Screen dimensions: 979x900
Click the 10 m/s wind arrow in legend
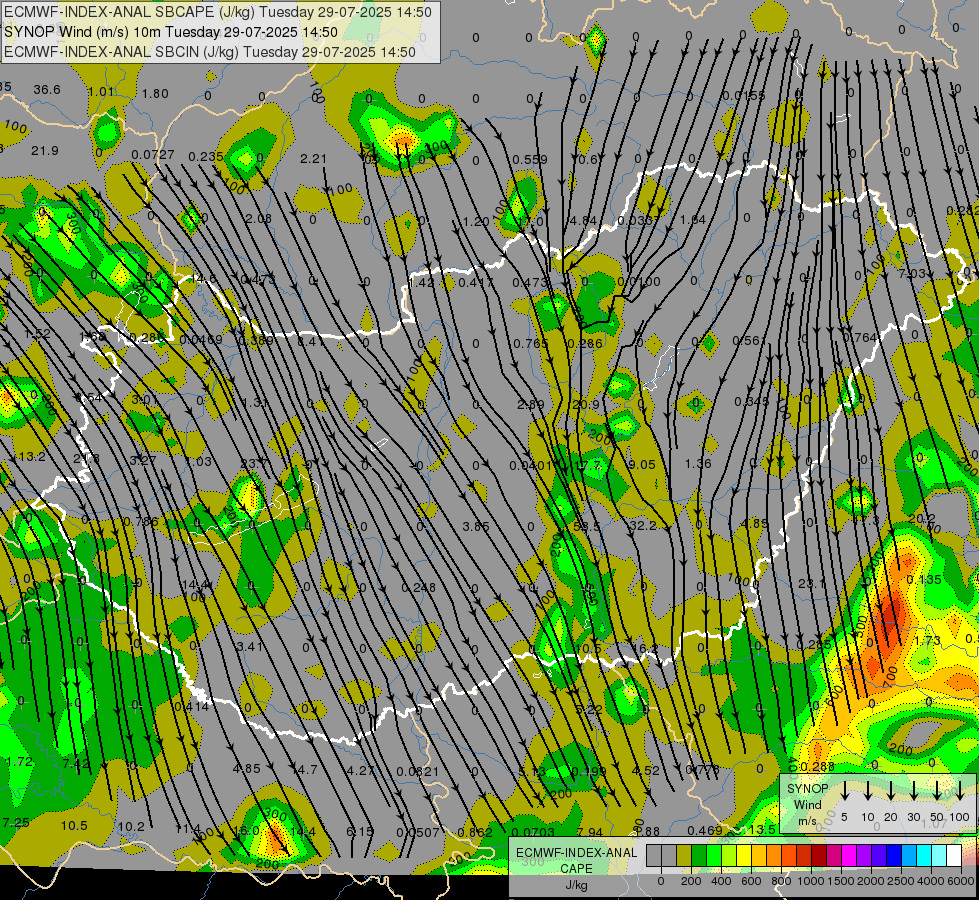868,791
